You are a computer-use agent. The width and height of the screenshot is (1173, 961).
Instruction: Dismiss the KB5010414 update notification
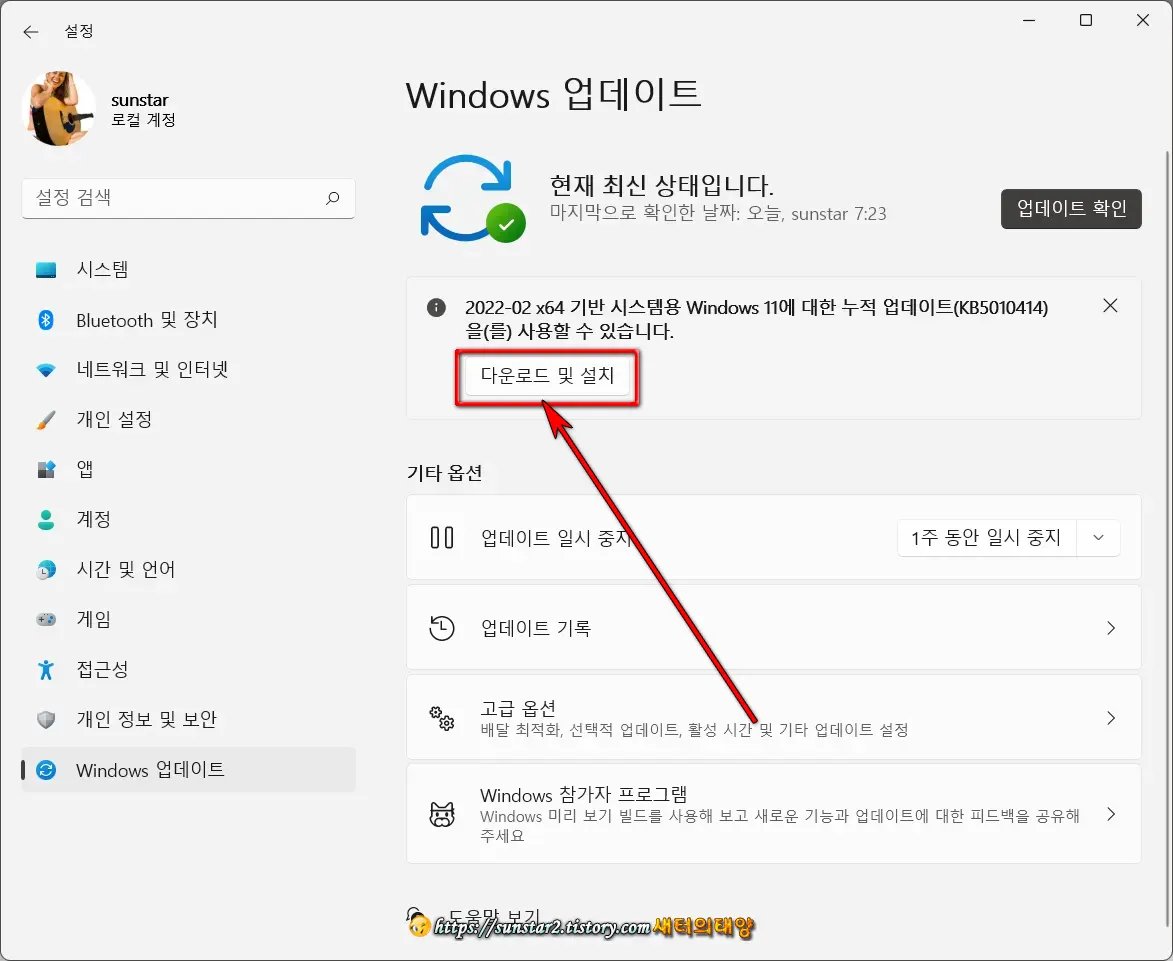[1110, 306]
